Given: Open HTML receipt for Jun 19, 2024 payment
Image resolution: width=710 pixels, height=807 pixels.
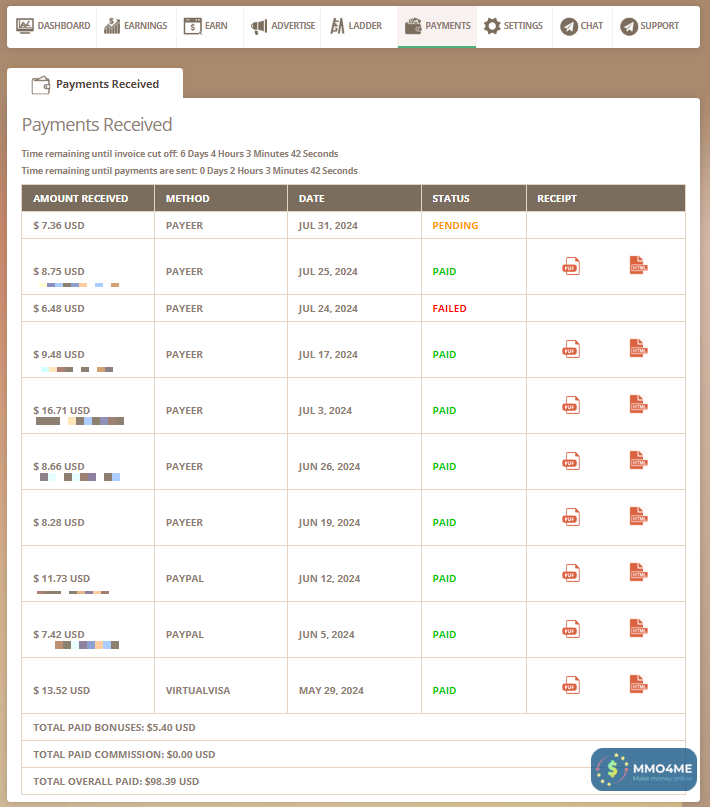Looking at the screenshot, I should coord(638,516).
